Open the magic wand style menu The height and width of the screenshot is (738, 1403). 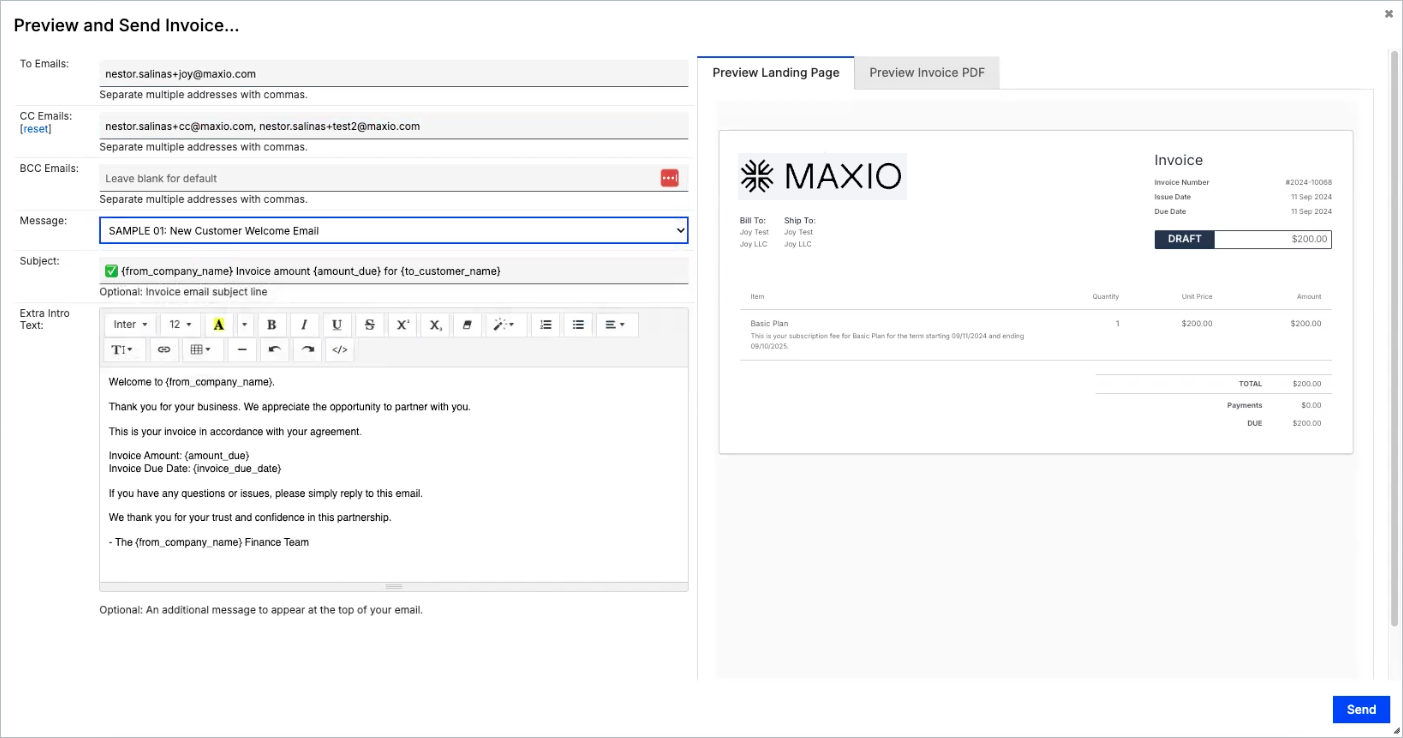[x=506, y=324]
